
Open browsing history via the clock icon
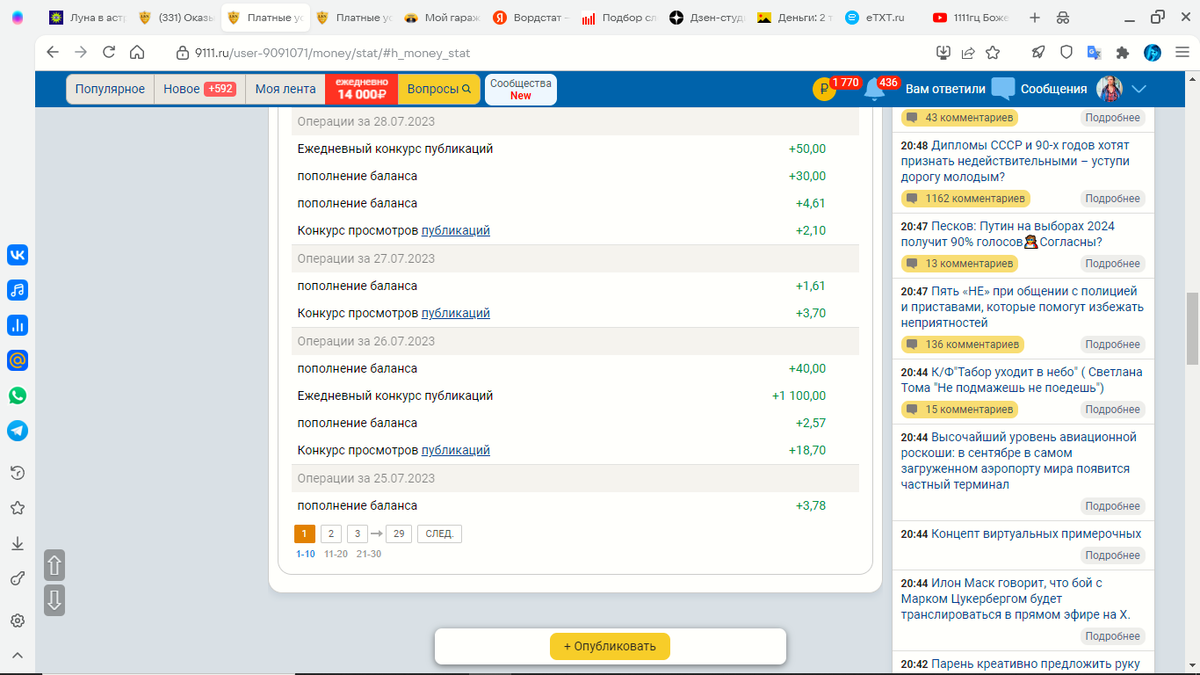(17, 473)
